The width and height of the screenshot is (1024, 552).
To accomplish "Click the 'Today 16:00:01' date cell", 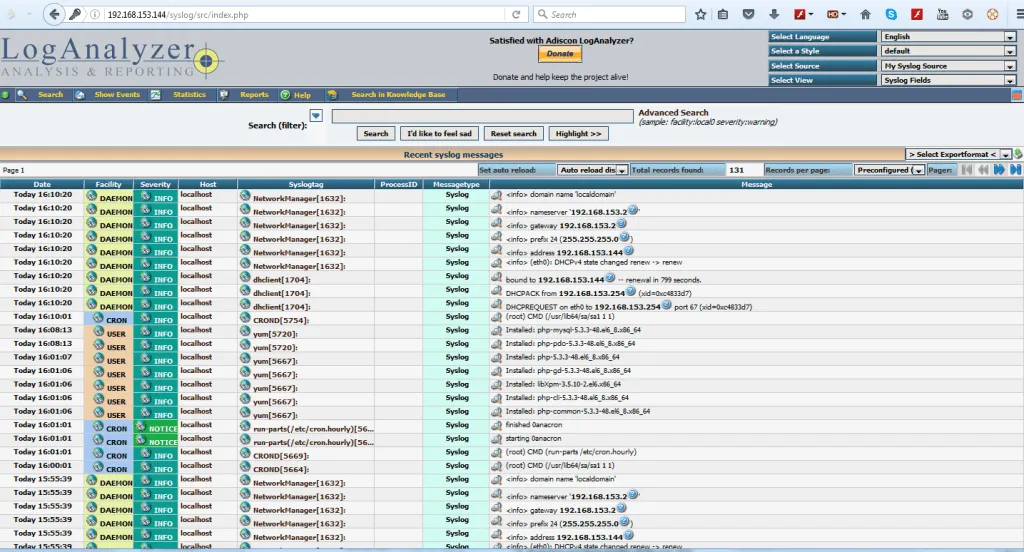I will coord(42,465).
